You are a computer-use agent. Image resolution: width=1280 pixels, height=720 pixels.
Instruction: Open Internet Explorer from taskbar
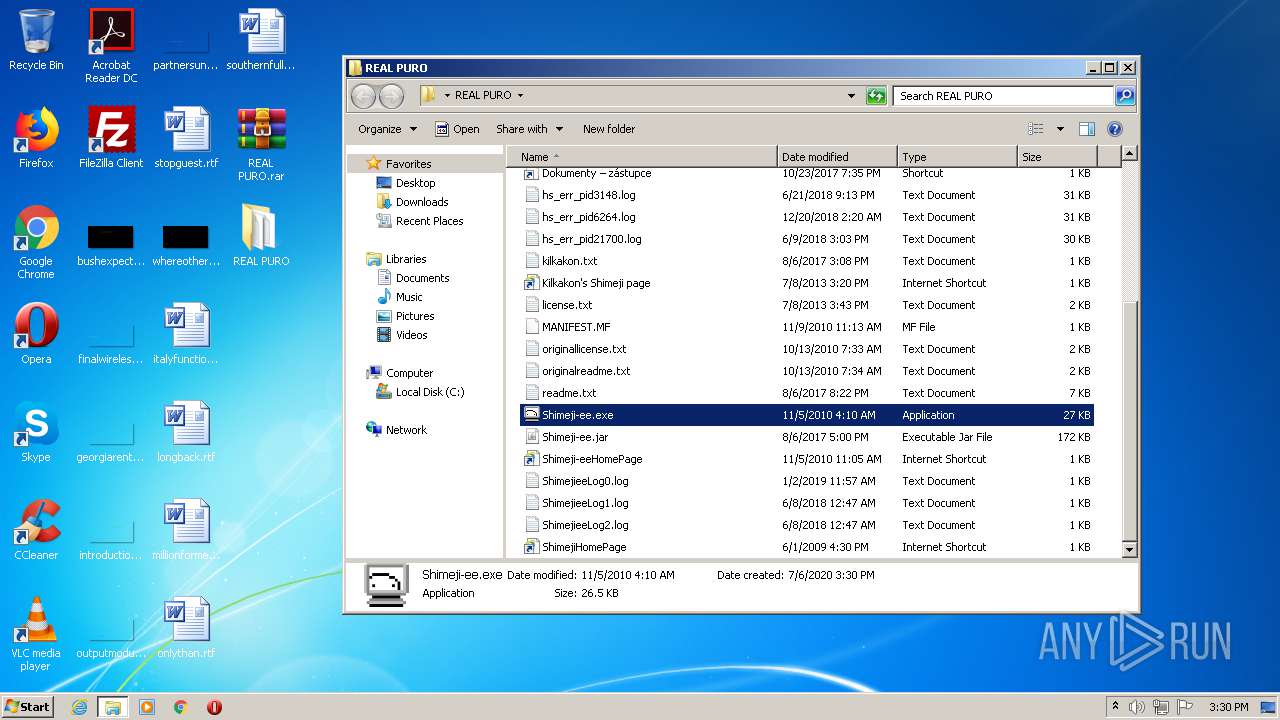point(79,707)
